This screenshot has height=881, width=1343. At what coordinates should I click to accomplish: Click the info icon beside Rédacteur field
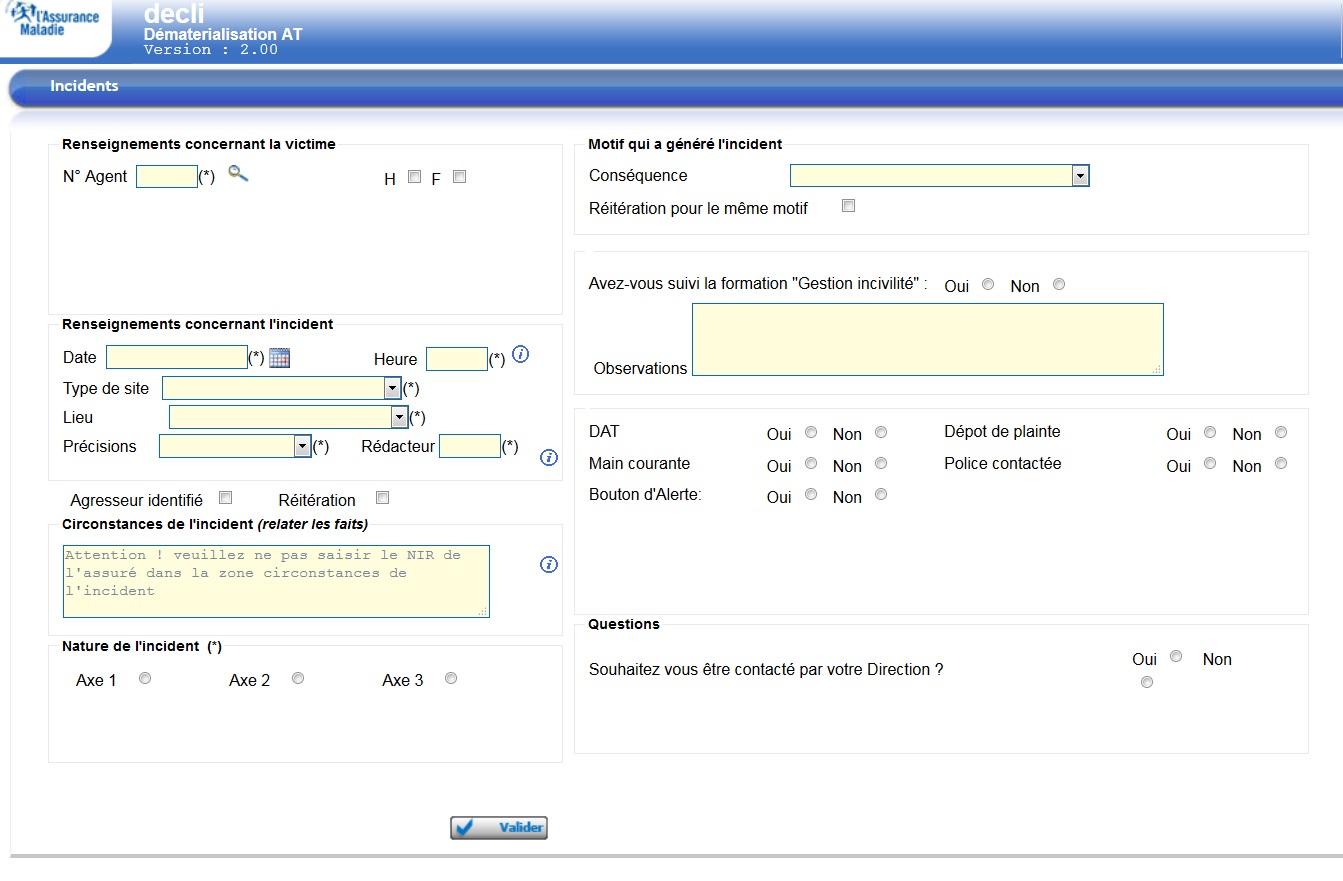click(x=548, y=458)
